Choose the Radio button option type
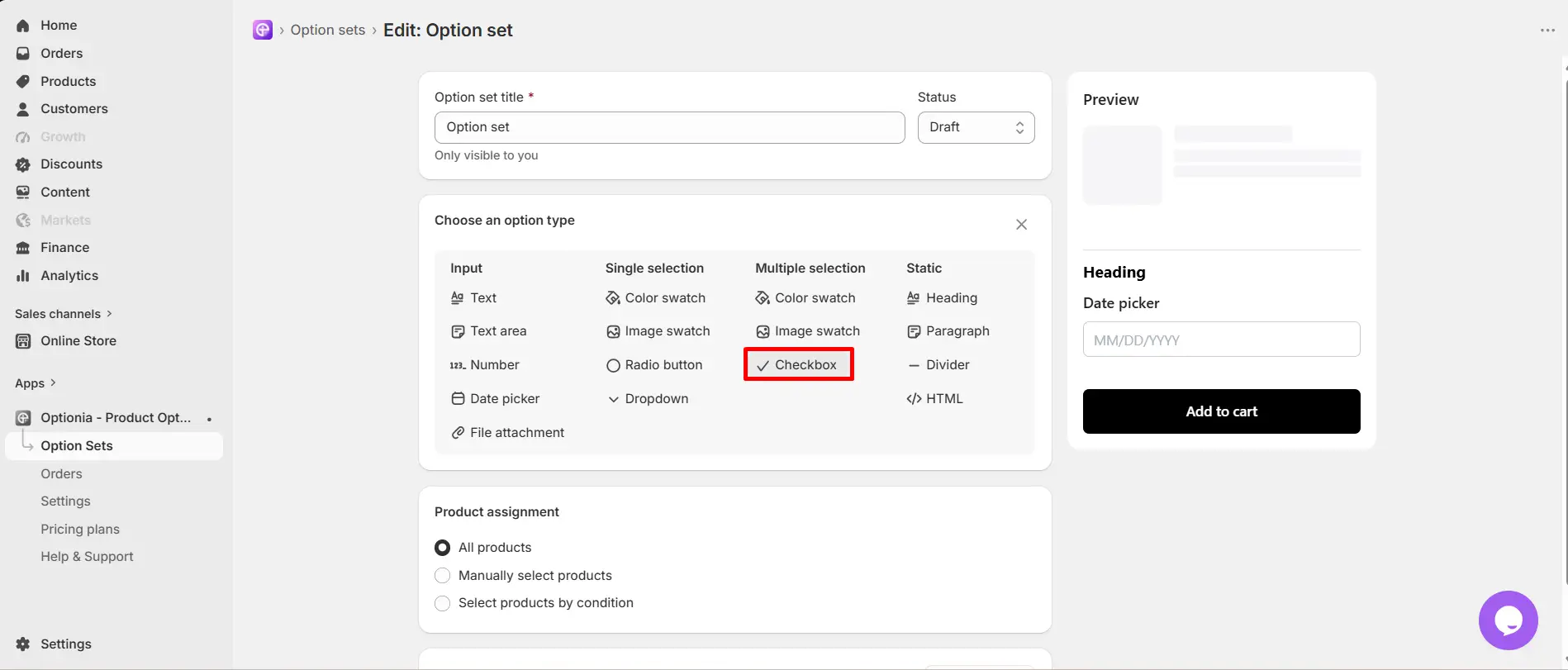 [654, 365]
